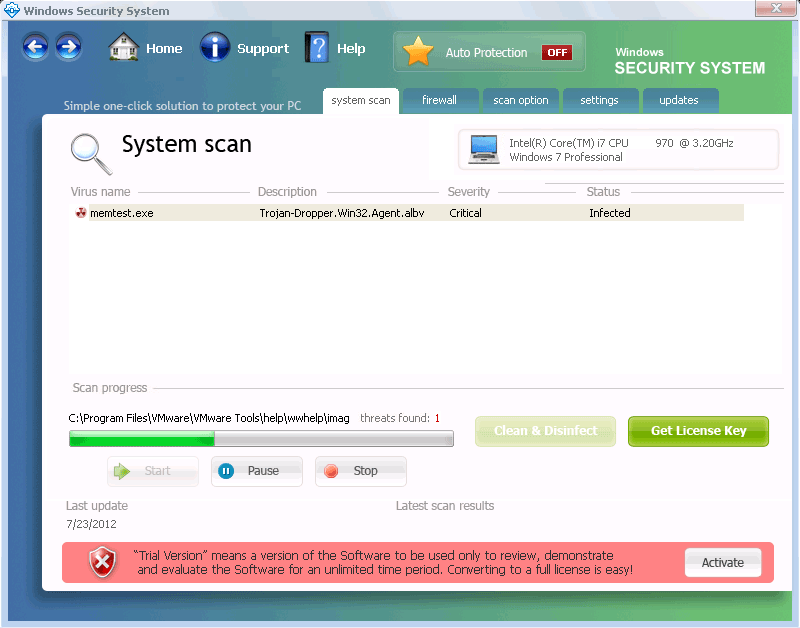Click the back arrow navigation icon
The height and width of the screenshot is (628, 800).
click(x=36, y=47)
